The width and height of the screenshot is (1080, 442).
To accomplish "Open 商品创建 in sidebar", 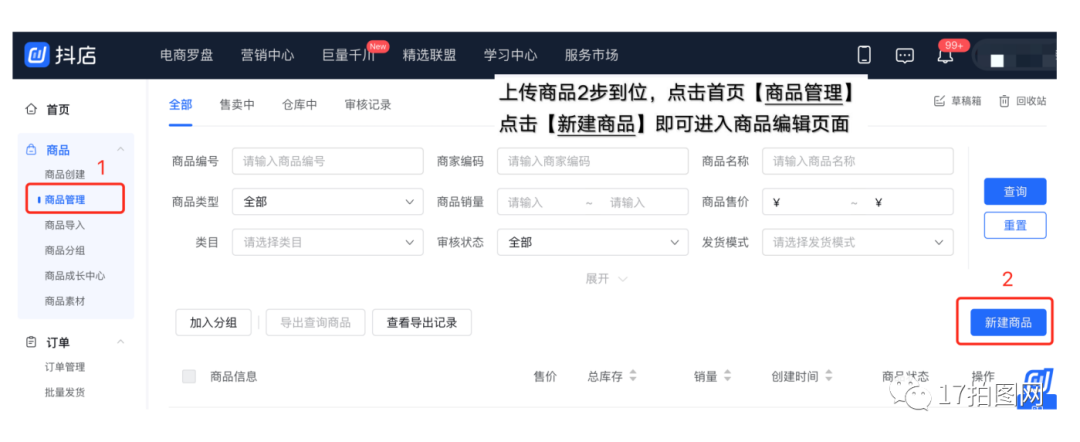I will coord(65,174).
